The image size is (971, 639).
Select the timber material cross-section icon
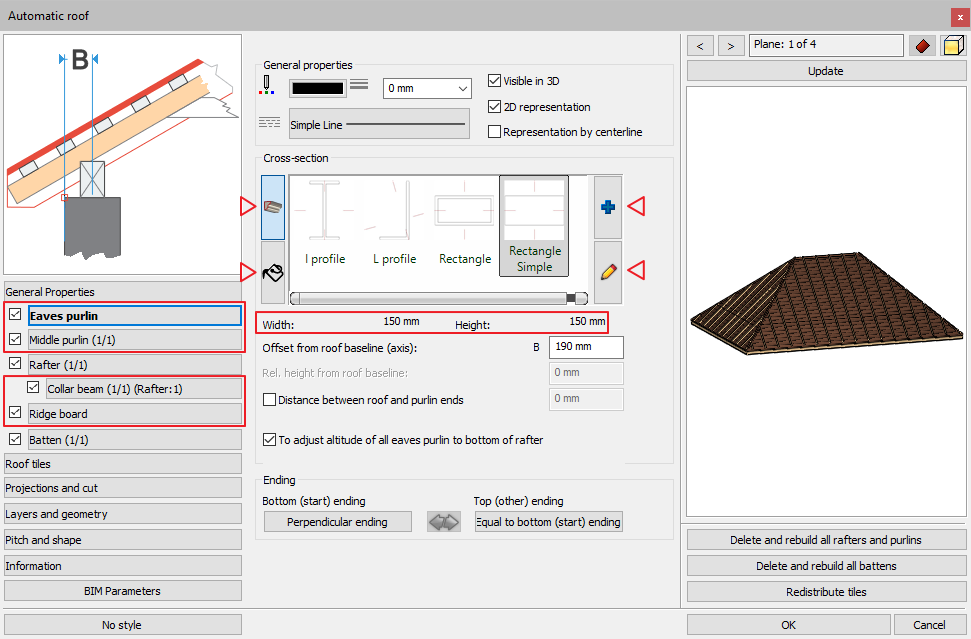[x=273, y=207]
